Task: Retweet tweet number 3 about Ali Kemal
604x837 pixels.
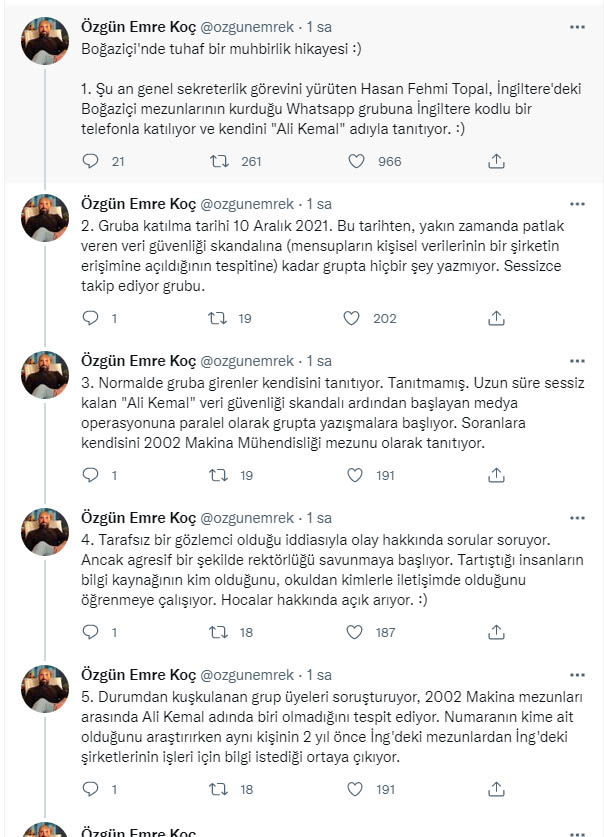Action: 218,475
